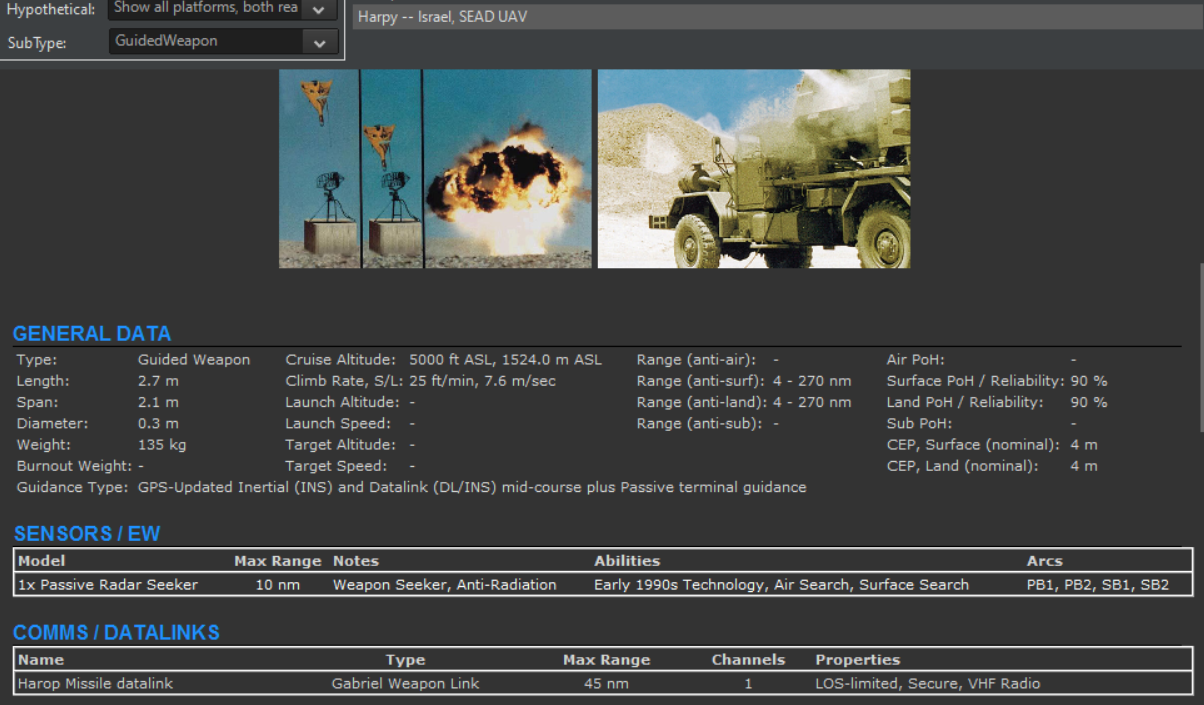Open the Hypothetical platforms dropdown
The height and width of the screenshot is (705, 1204).
pyautogui.click(x=223, y=9)
